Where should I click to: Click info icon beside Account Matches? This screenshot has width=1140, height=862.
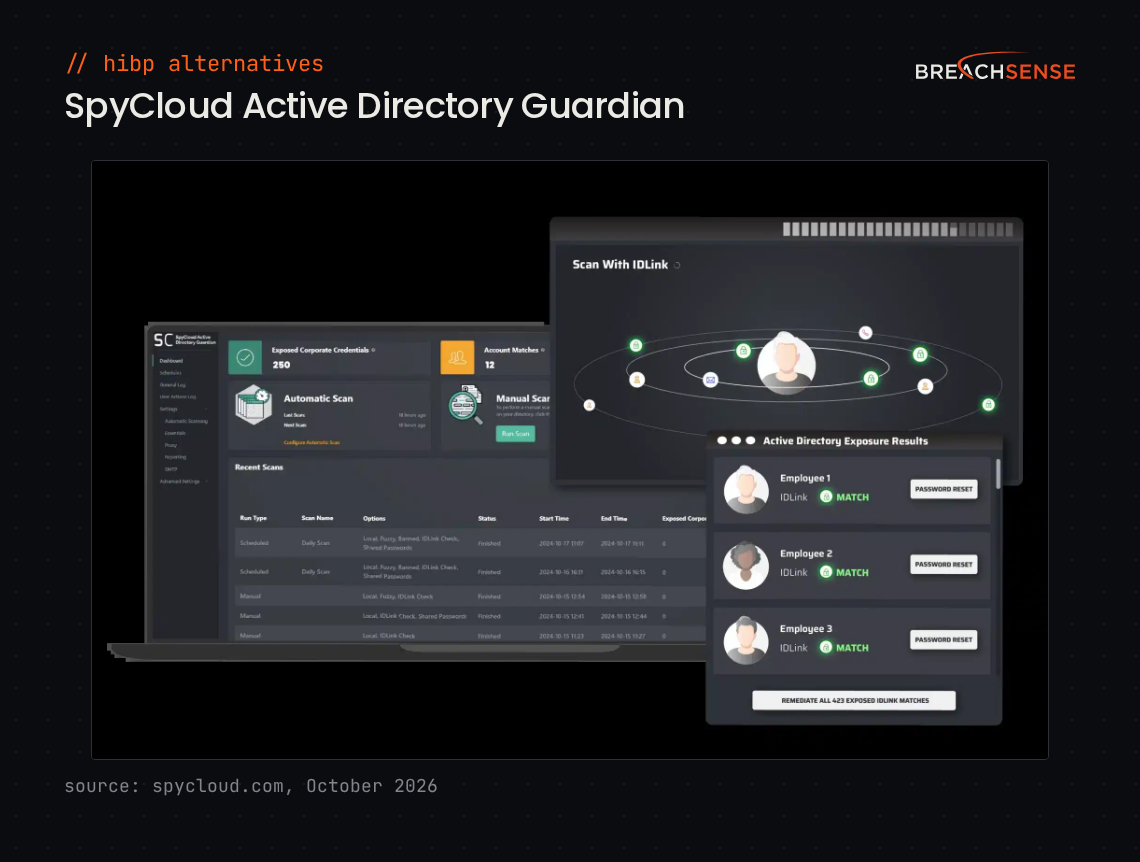click(543, 350)
